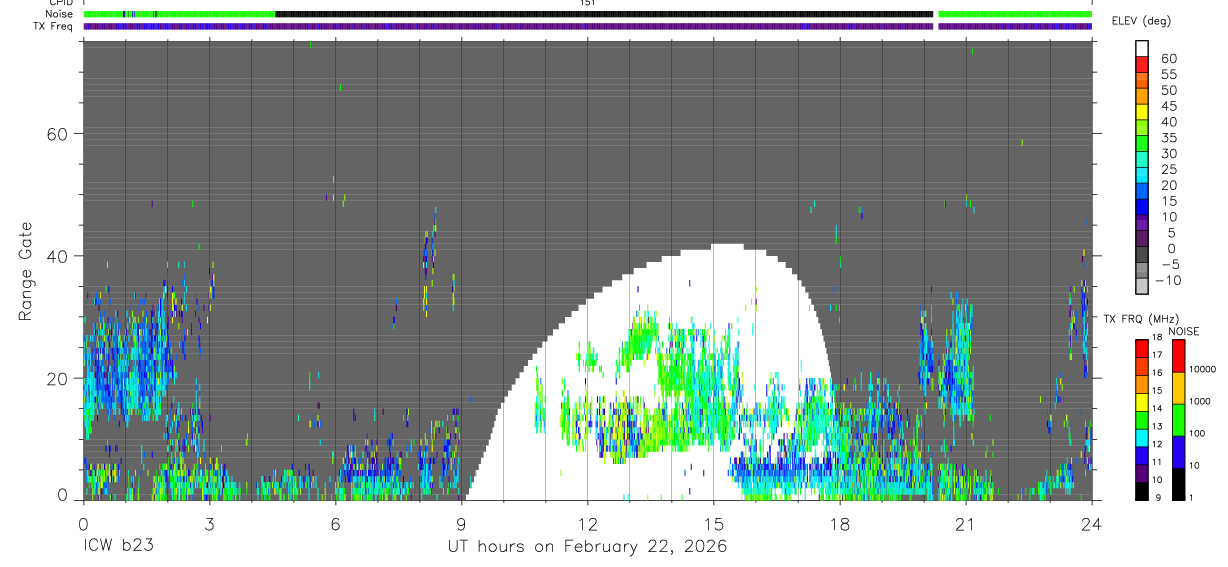
Task: Select the green 30–35 swatch in ELEV colorbar
Action: [1142, 144]
